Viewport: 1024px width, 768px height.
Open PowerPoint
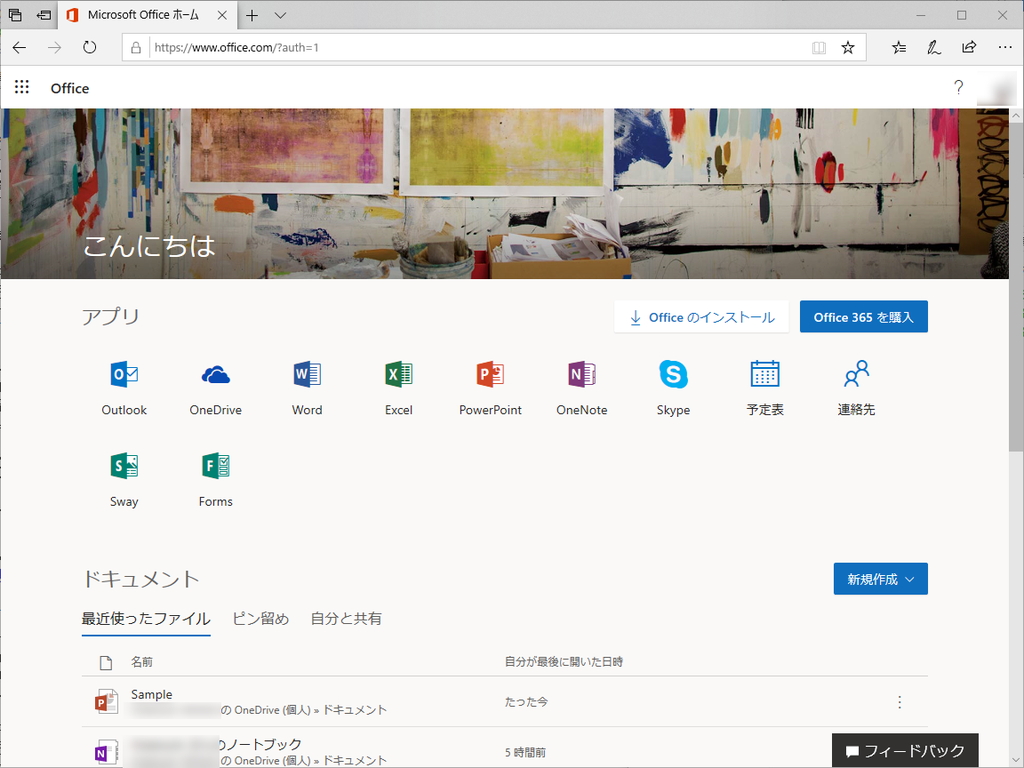pyautogui.click(x=490, y=385)
